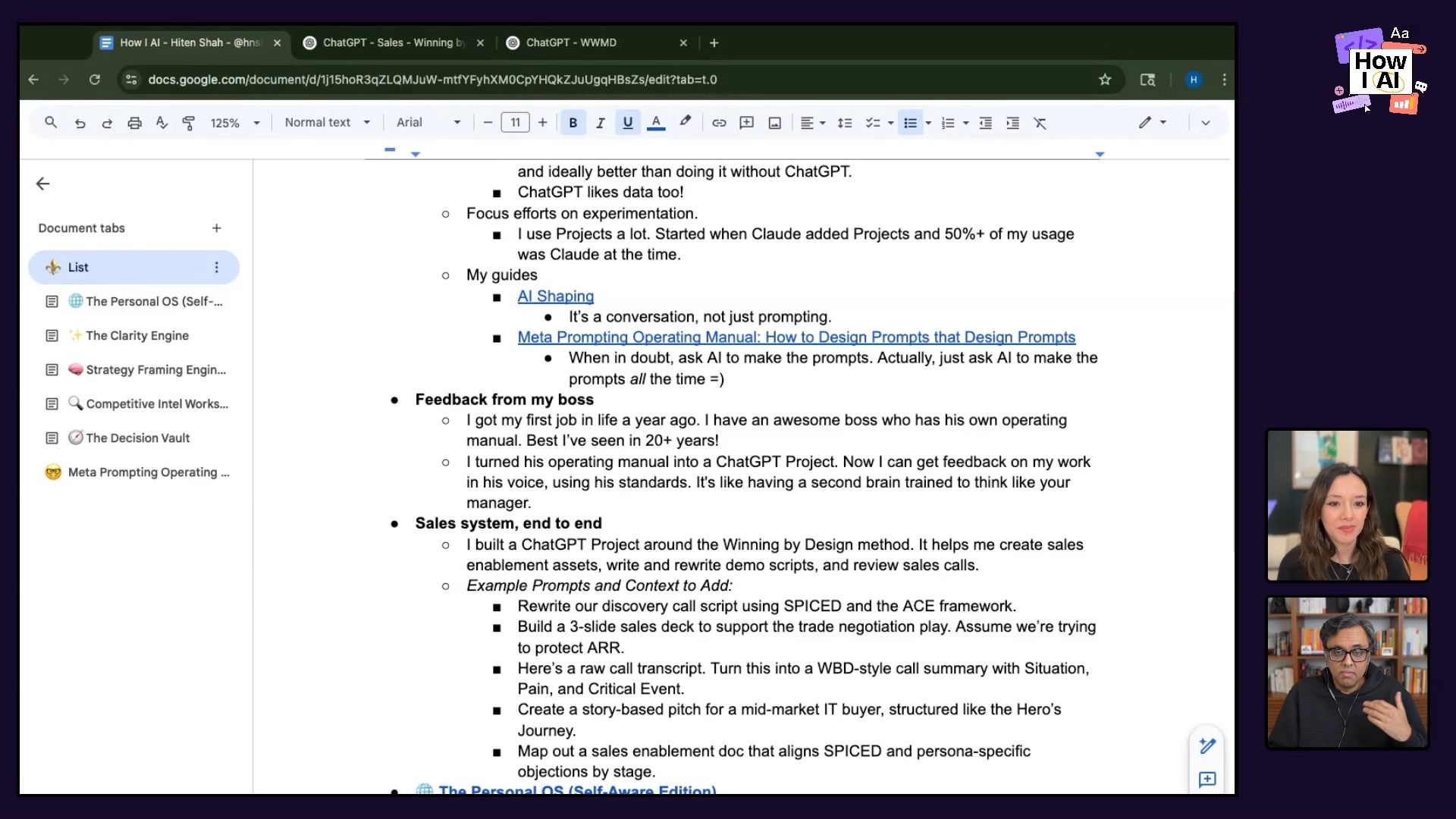Switch to ChatGPT WWMD browser tab
Image resolution: width=1456 pixels, height=819 pixels.
597,42
